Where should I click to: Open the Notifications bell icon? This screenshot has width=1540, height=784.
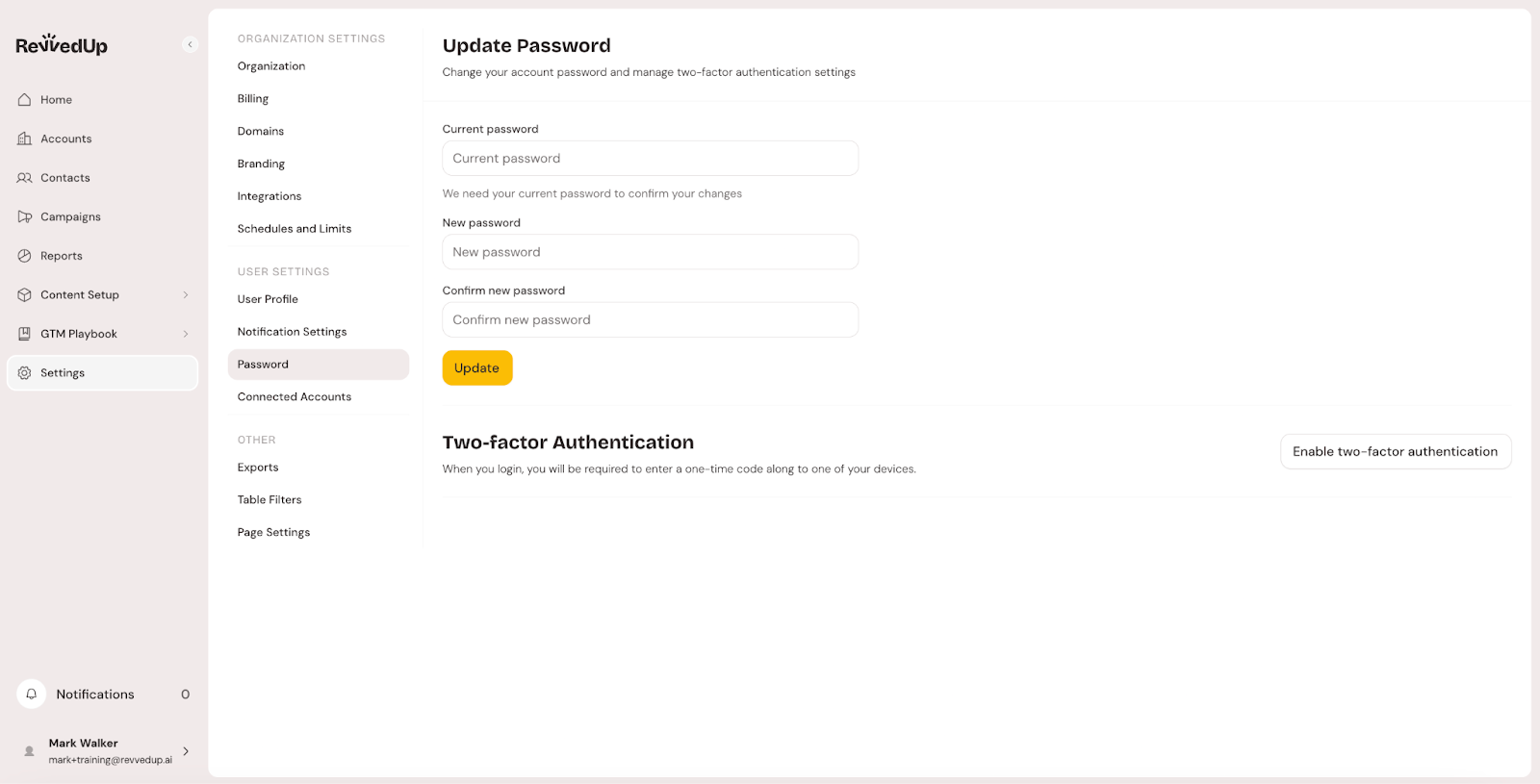32,694
